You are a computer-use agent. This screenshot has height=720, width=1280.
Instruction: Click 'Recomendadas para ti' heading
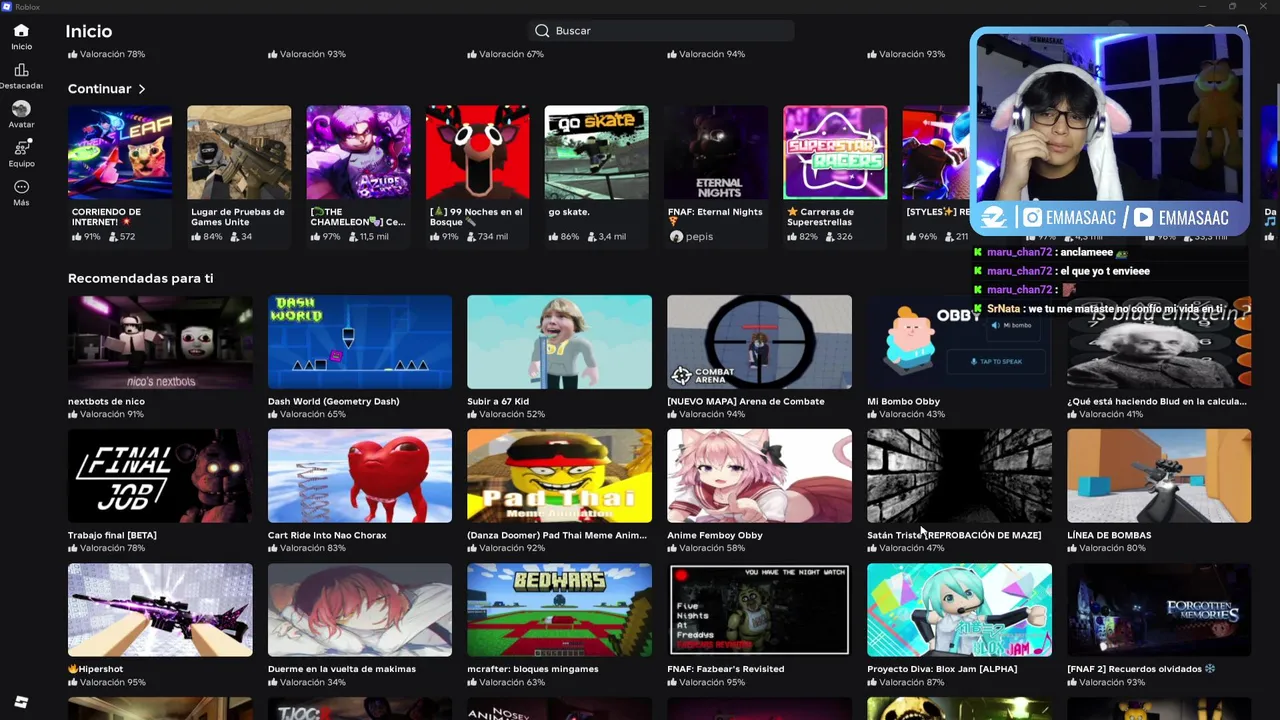(140, 278)
